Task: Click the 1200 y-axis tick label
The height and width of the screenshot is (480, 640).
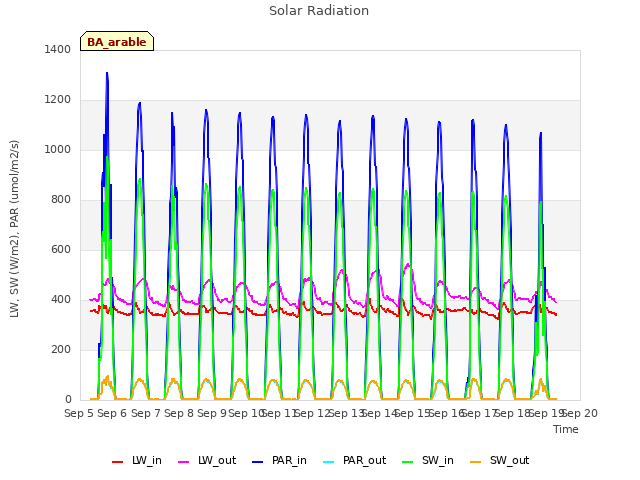Action: pos(58,100)
